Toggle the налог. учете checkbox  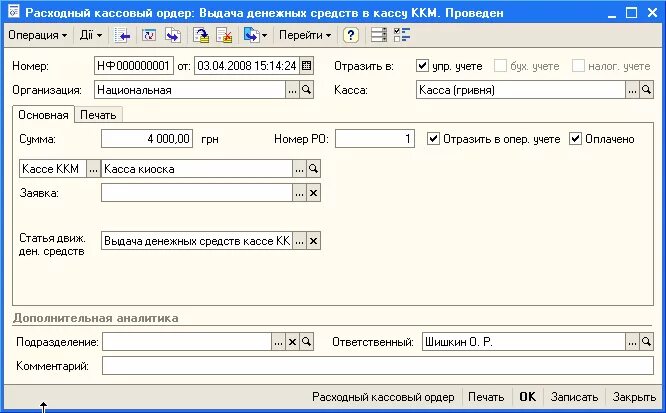pyautogui.click(x=578, y=66)
